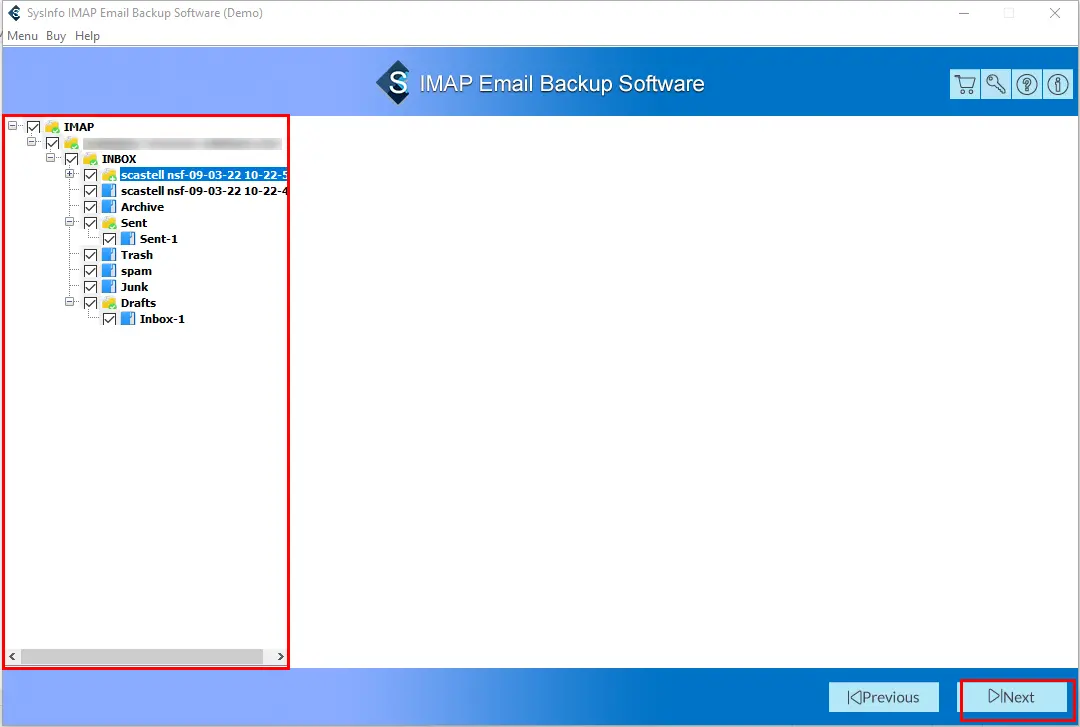
Task: Collapse the INBOX tree node
Action: pos(50,158)
